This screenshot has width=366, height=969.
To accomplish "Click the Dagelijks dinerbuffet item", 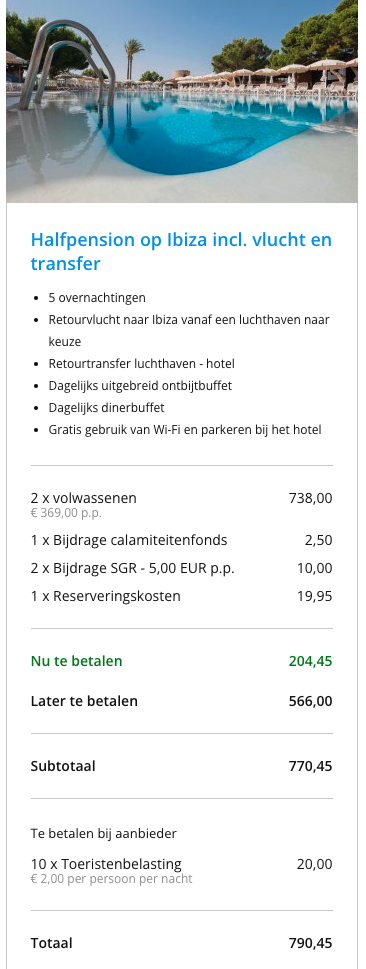I will (x=106, y=408).
